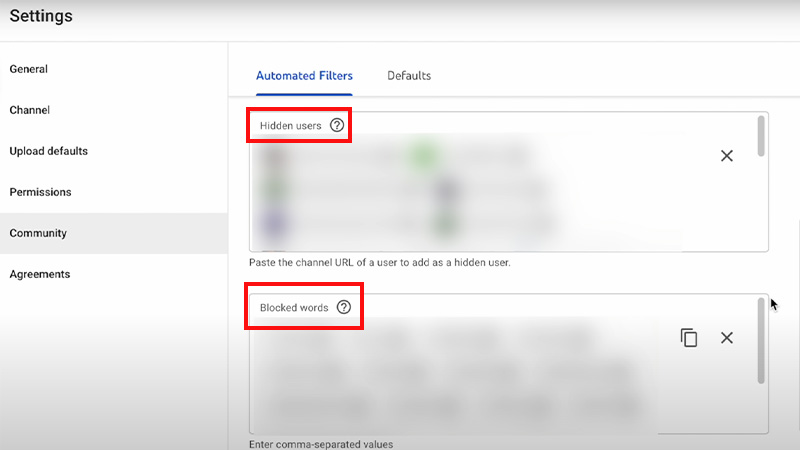Click the 'Enter comma-separated values' hint text
This screenshot has width=800, height=450.
point(321,444)
